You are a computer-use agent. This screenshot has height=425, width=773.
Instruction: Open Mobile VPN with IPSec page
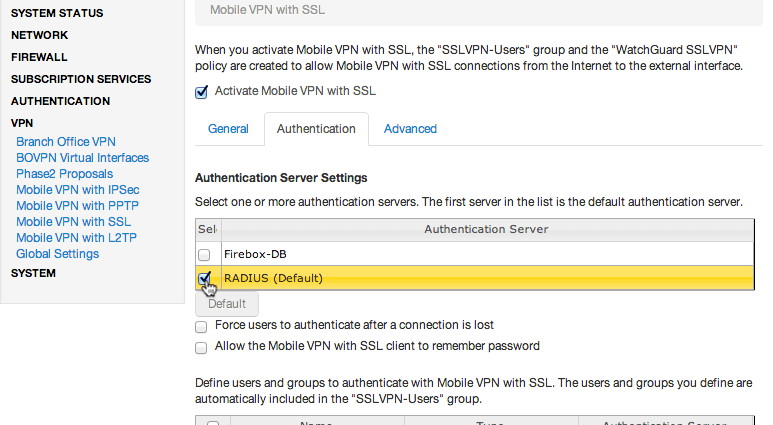pyautogui.click(x=77, y=190)
